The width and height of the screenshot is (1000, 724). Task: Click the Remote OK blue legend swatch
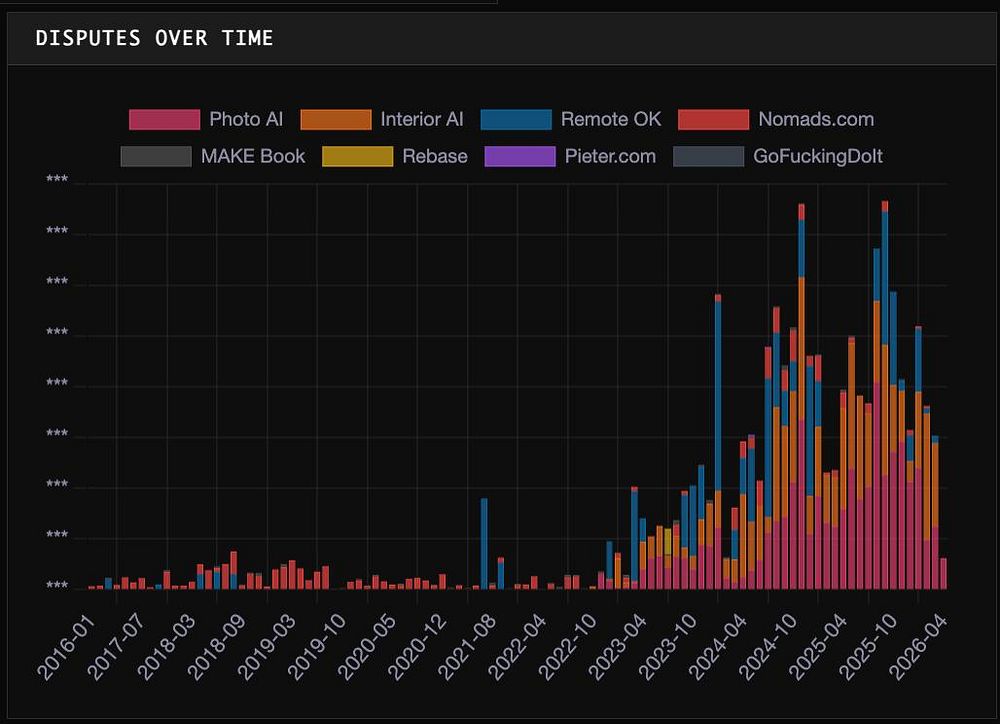pyautogui.click(x=516, y=119)
